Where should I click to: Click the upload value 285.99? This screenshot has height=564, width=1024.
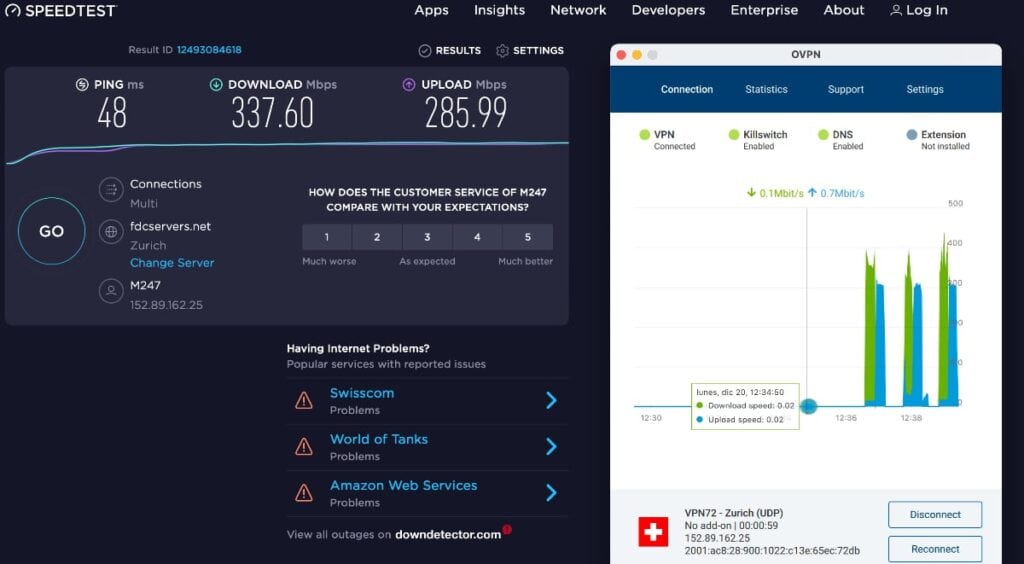(x=466, y=113)
